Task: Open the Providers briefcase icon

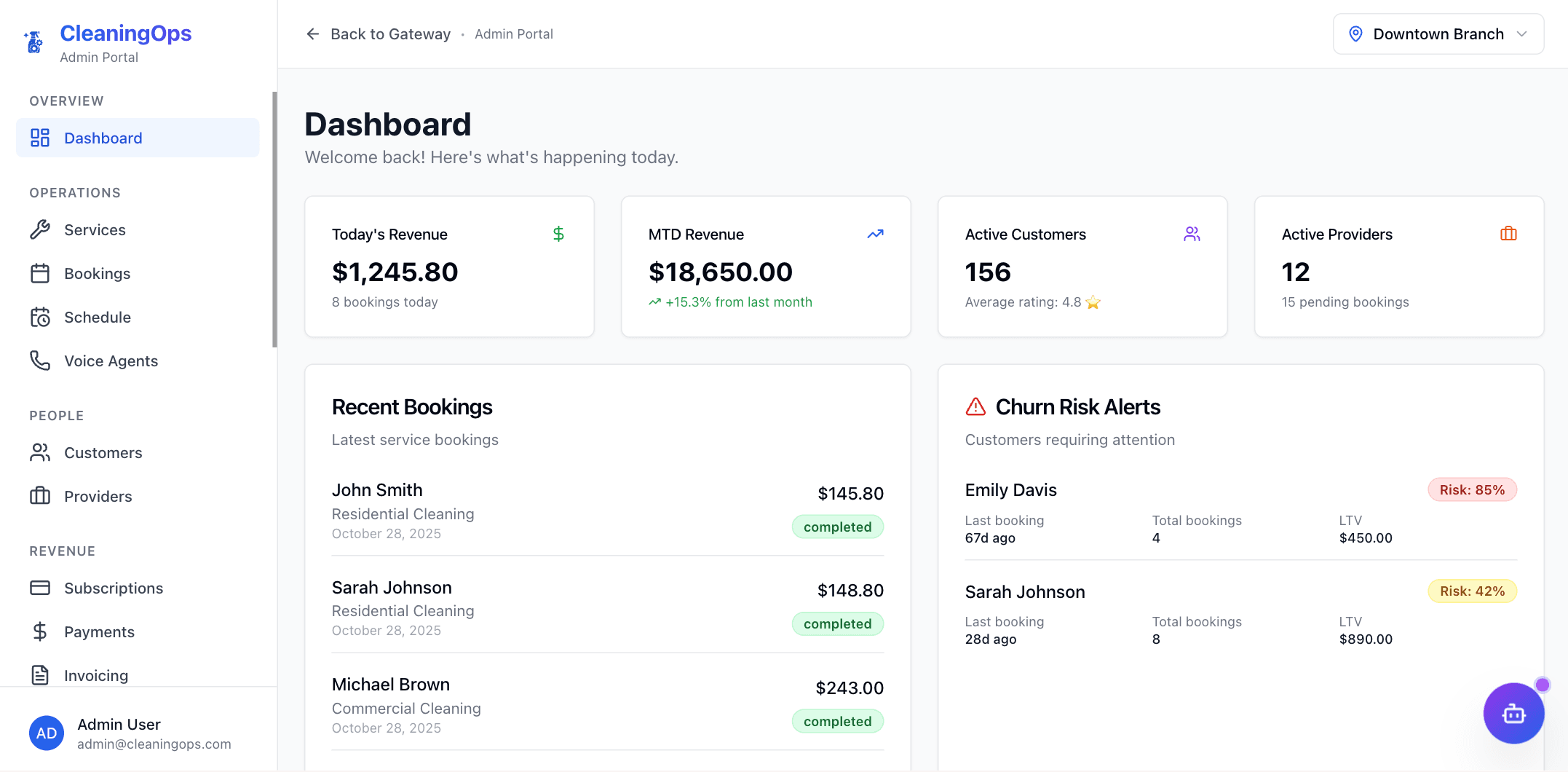Action: click(x=41, y=496)
